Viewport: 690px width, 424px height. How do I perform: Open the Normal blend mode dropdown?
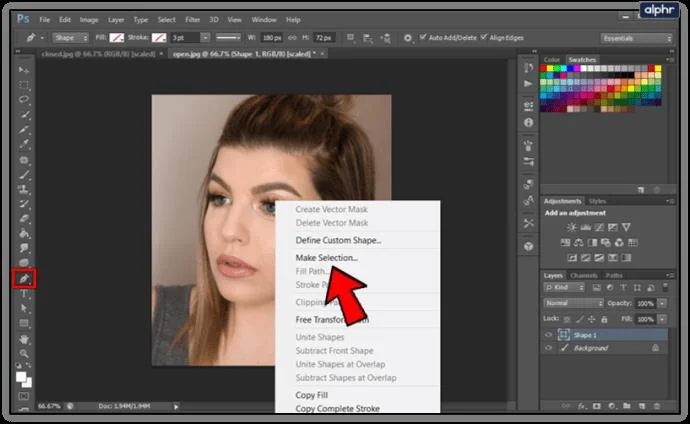pos(573,303)
